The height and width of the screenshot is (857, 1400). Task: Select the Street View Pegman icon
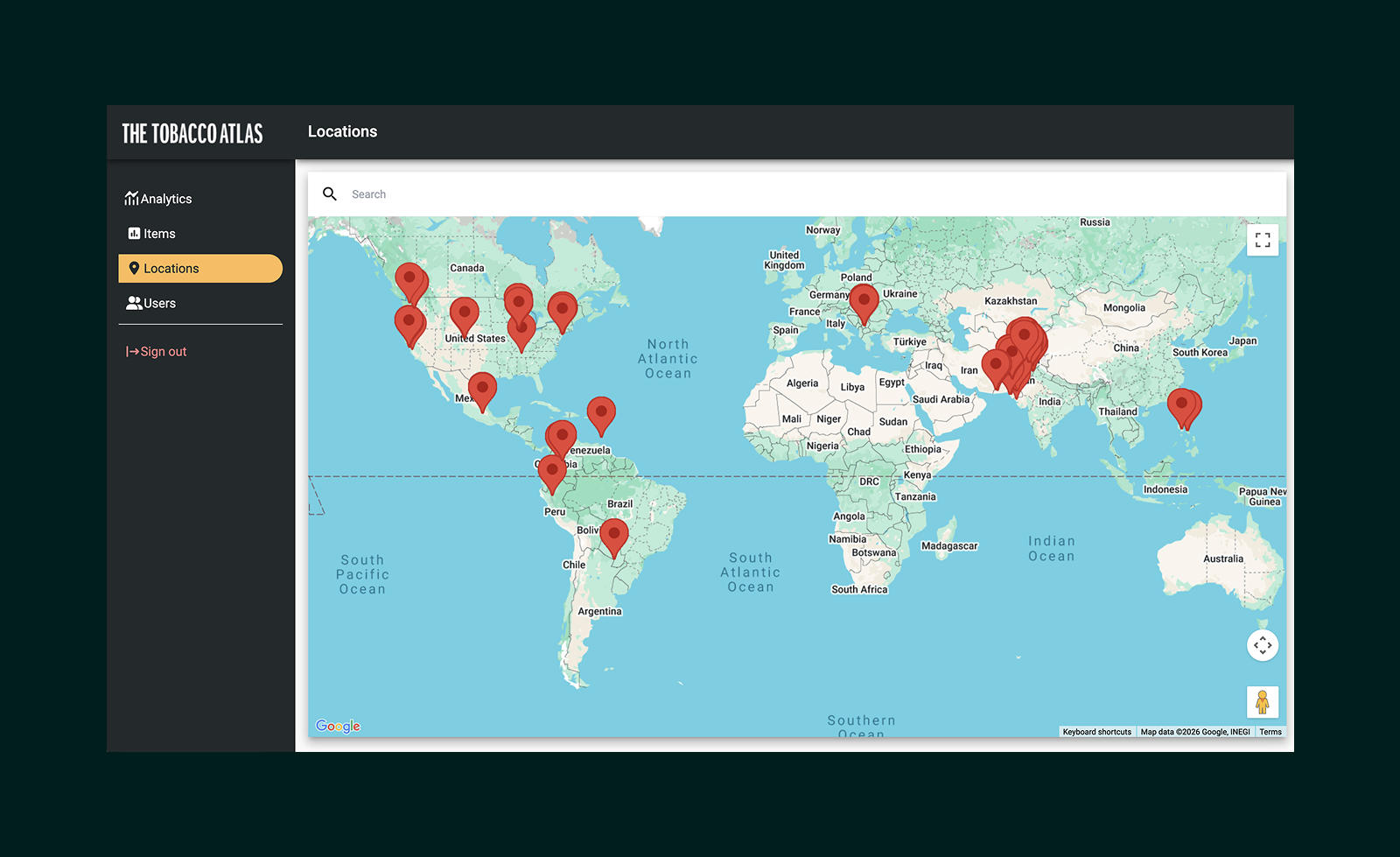pos(1263,701)
